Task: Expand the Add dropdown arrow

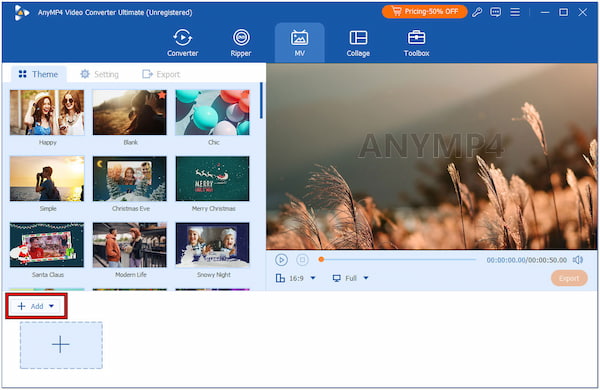Action: tap(51, 306)
